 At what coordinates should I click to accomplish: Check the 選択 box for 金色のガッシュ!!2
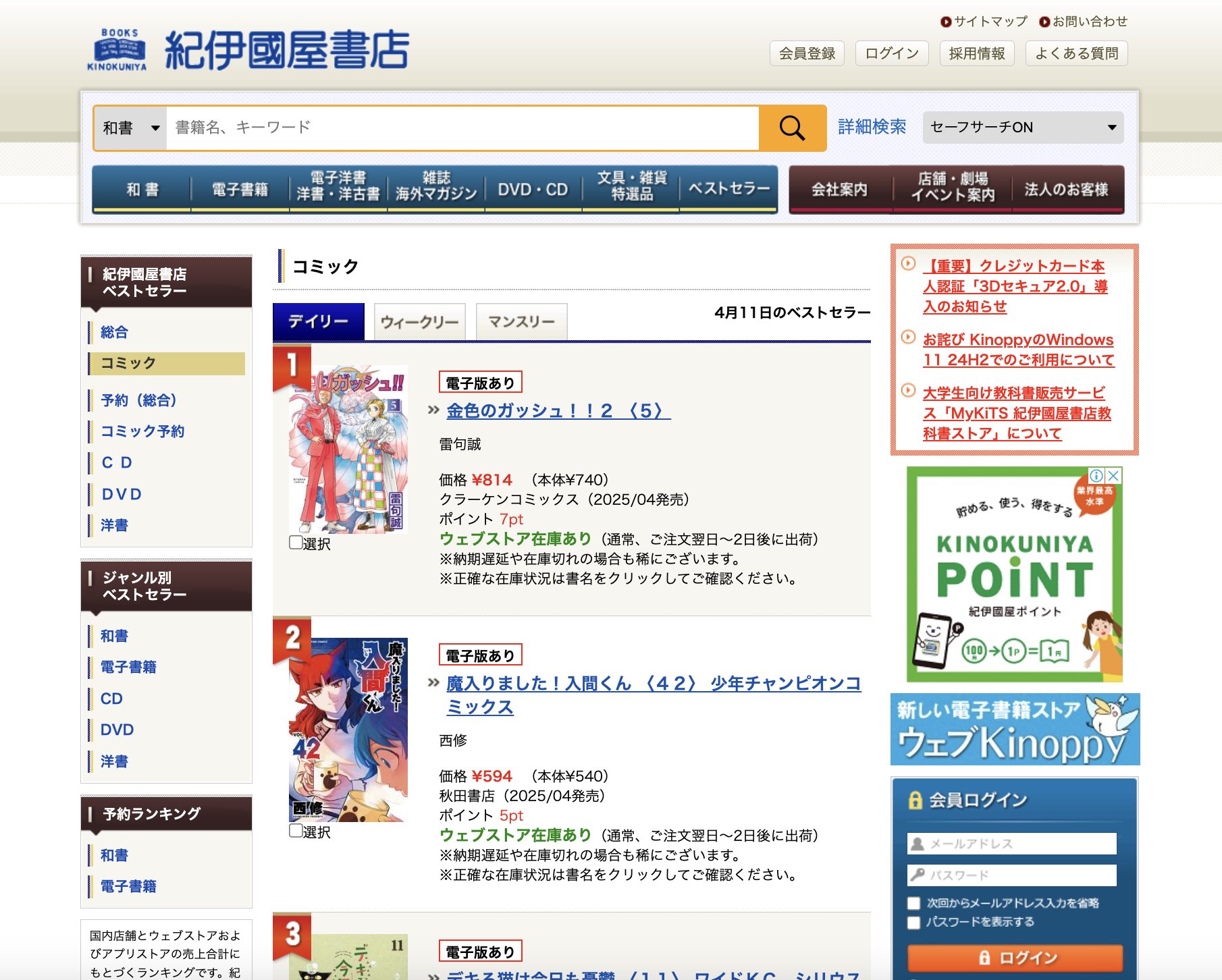click(296, 542)
